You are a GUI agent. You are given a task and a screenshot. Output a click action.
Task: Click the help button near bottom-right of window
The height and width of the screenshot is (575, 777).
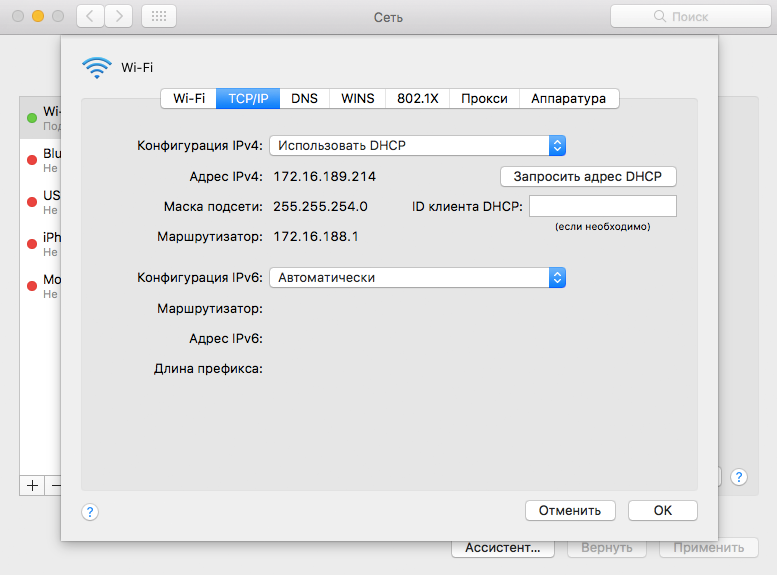tap(739, 478)
